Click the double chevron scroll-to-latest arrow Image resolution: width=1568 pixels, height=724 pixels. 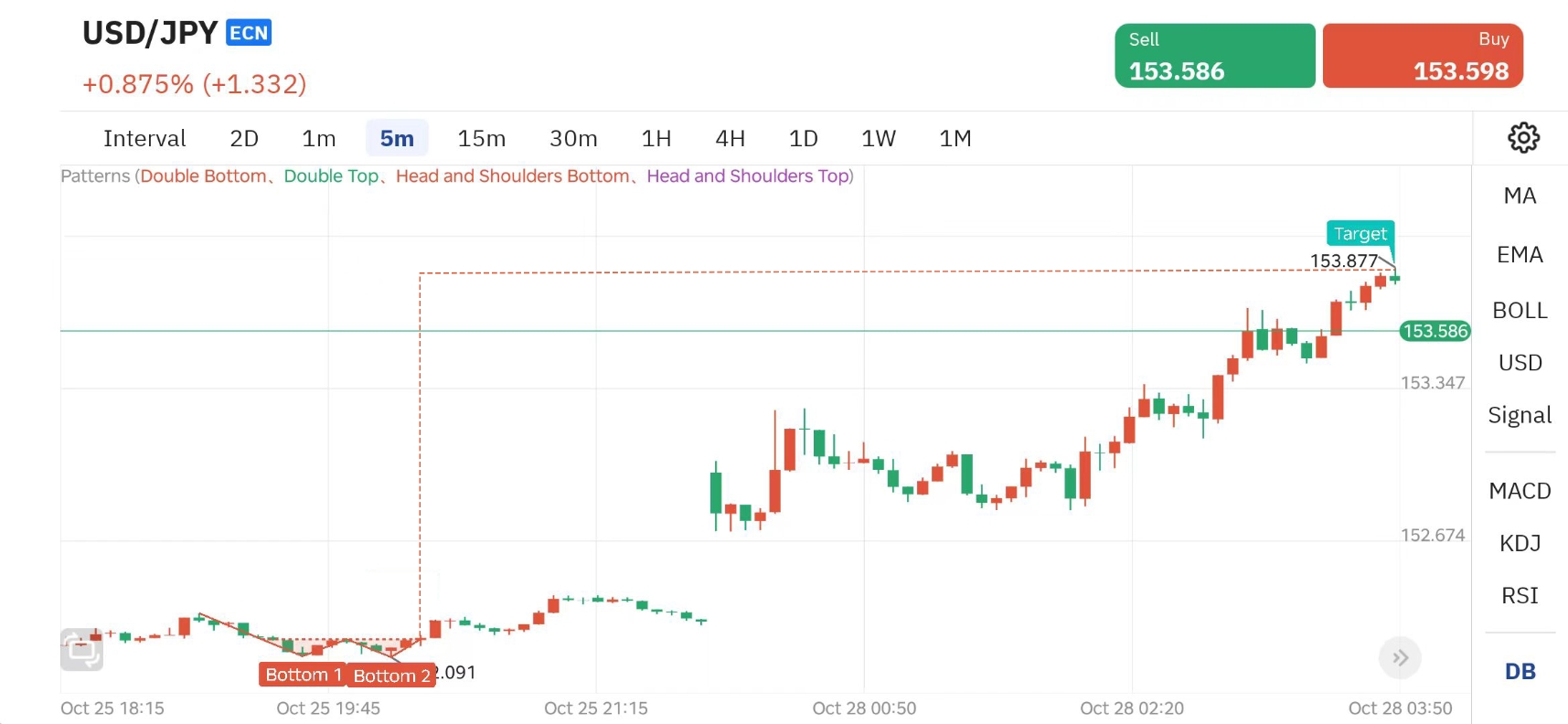coord(1400,657)
